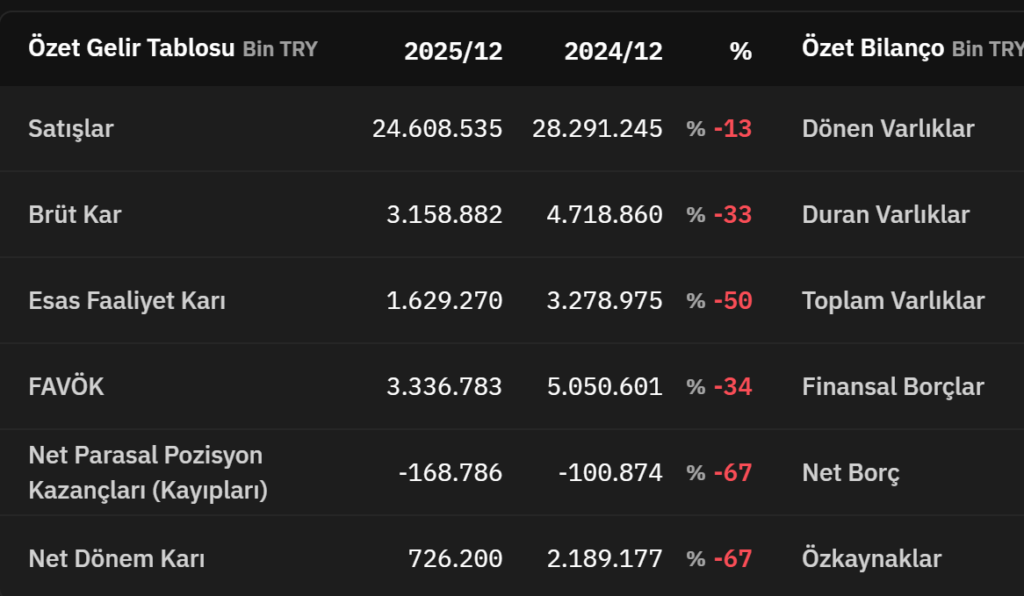Click the Finansal Borçlar entry
The image size is (1024, 596).
tap(893, 387)
